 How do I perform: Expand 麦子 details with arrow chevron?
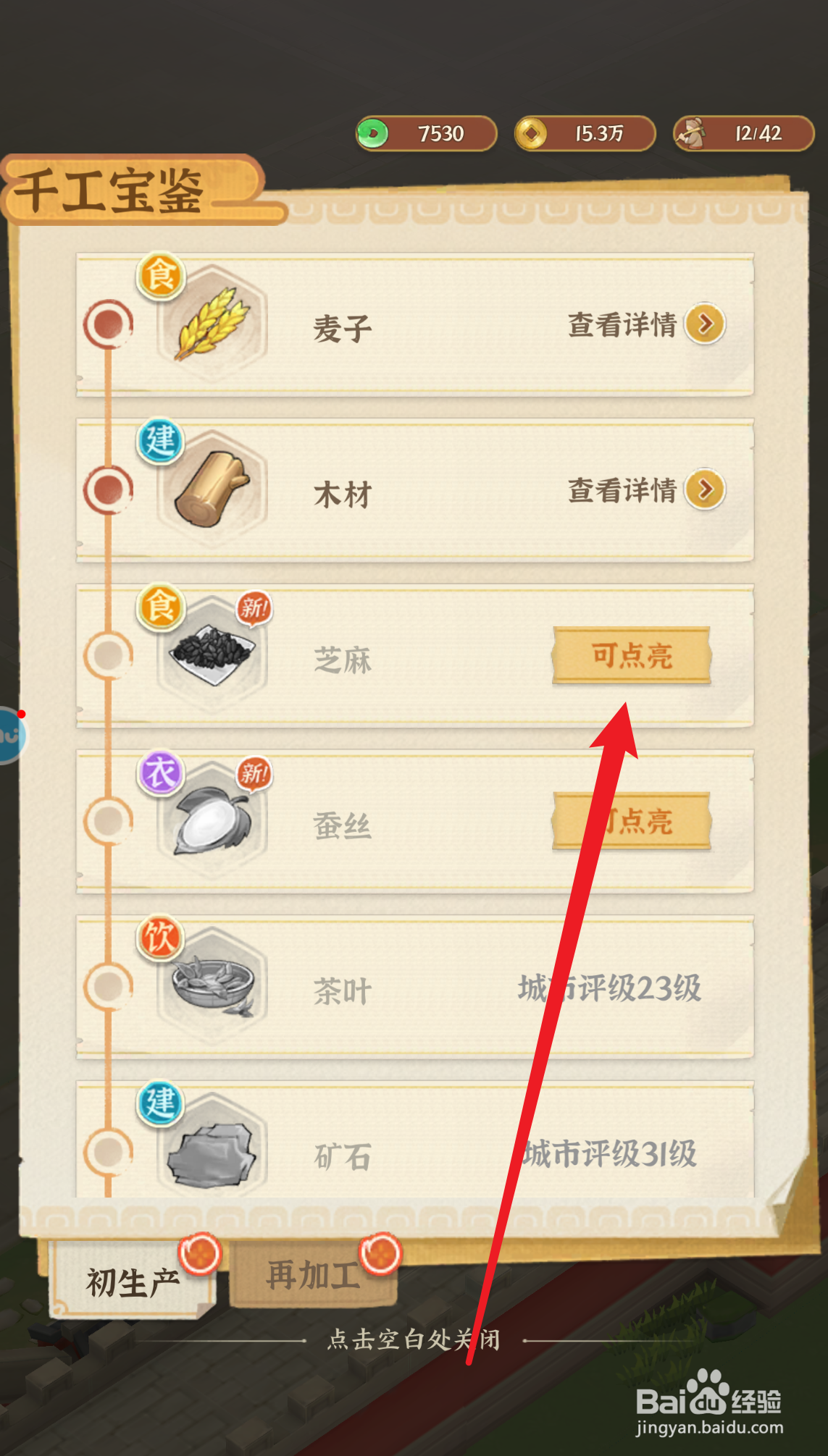tap(706, 324)
